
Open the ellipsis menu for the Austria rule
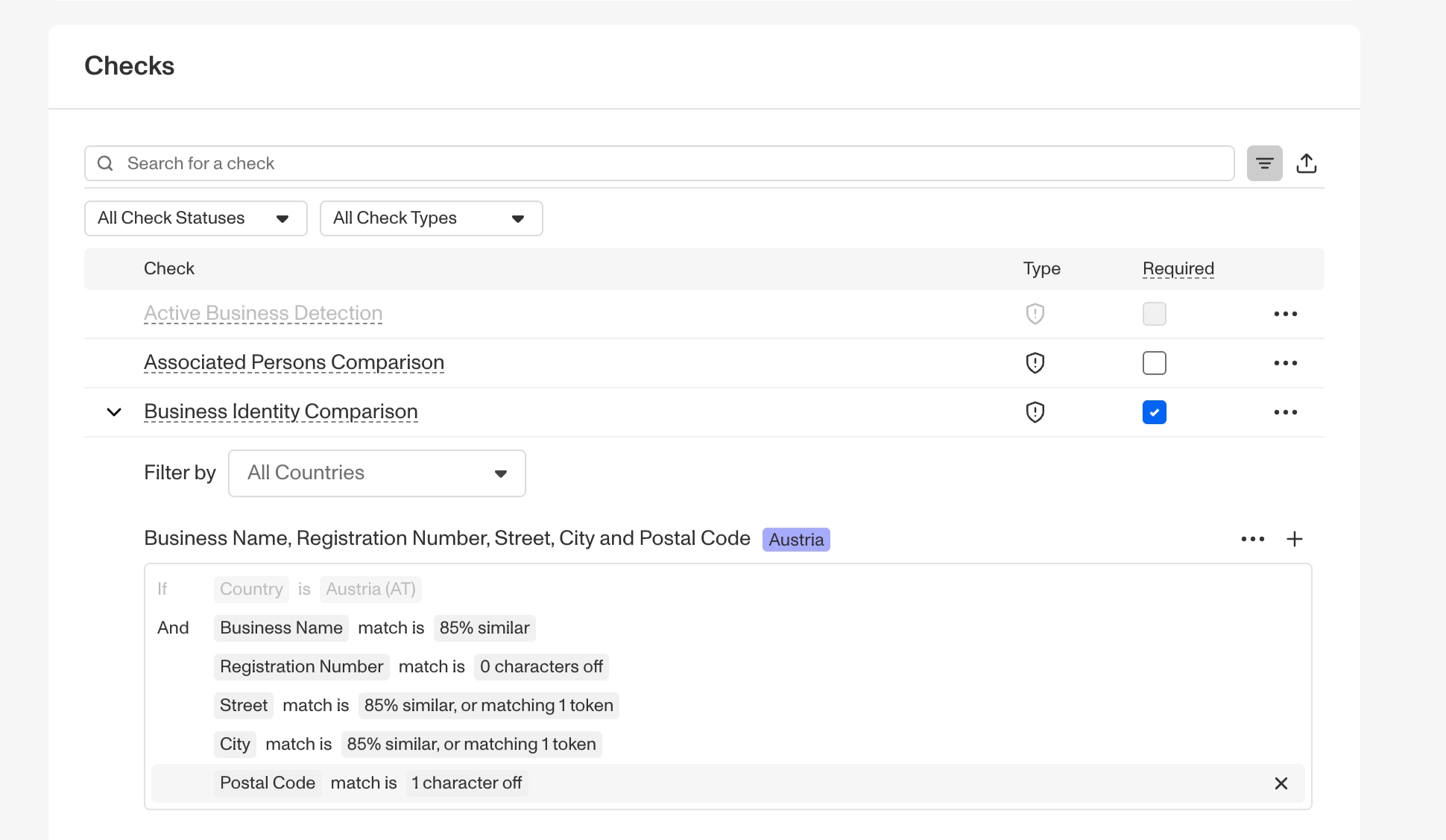[x=1252, y=539]
